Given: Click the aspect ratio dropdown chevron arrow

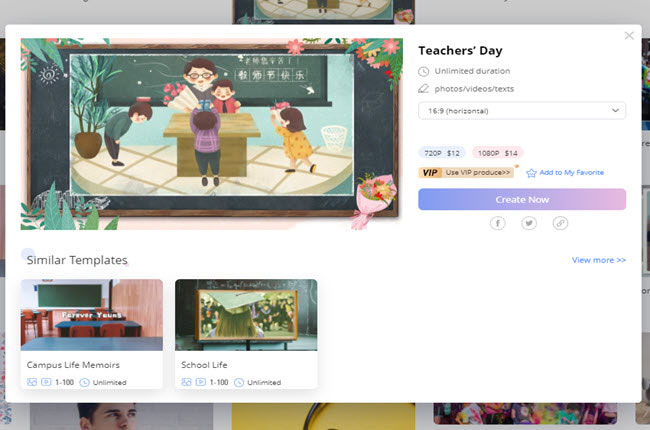Looking at the screenshot, I should tap(615, 110).
